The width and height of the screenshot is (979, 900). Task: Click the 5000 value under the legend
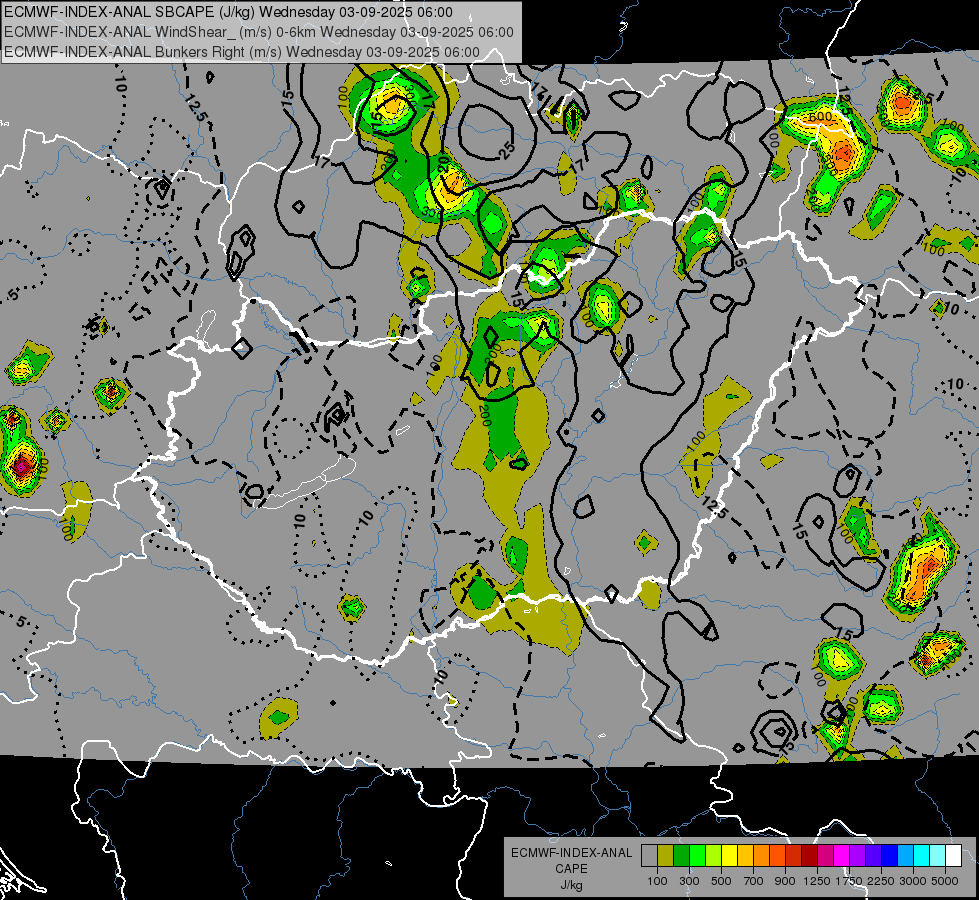945,881
